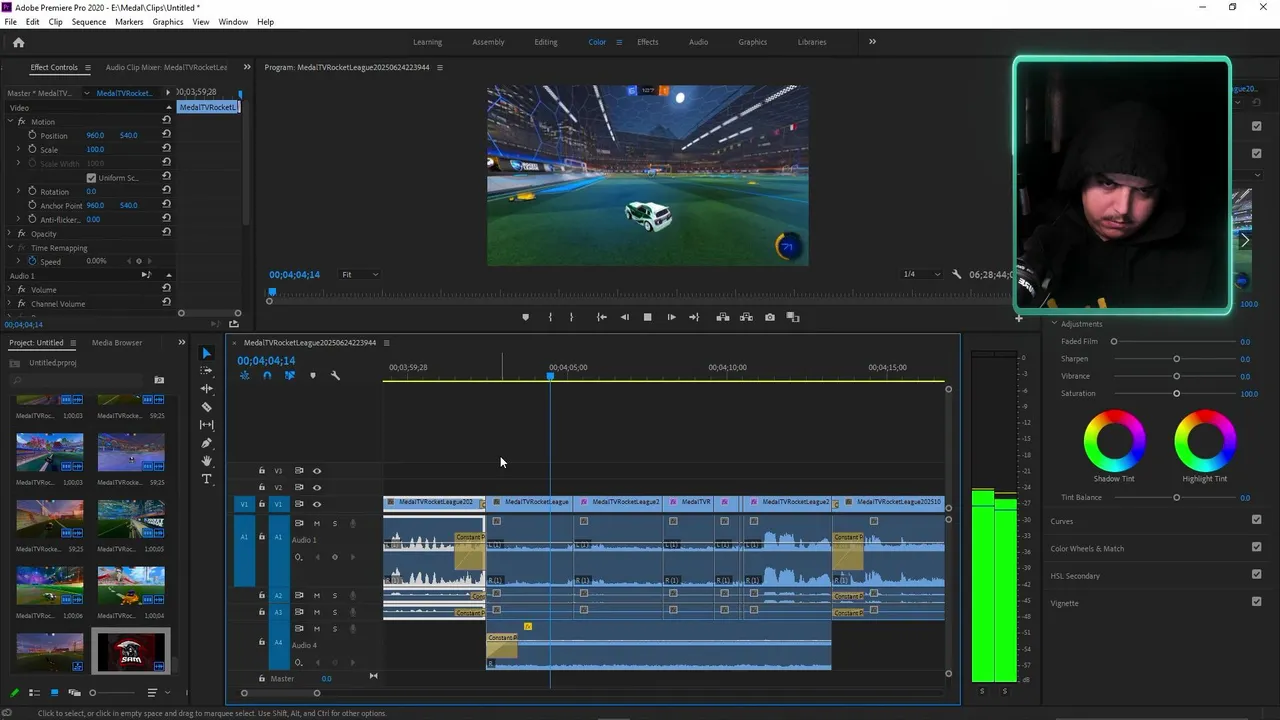This screenshot has height=720, width=1280.
Task: Click the Lift button in Program monitor
Action: (722, 317)
